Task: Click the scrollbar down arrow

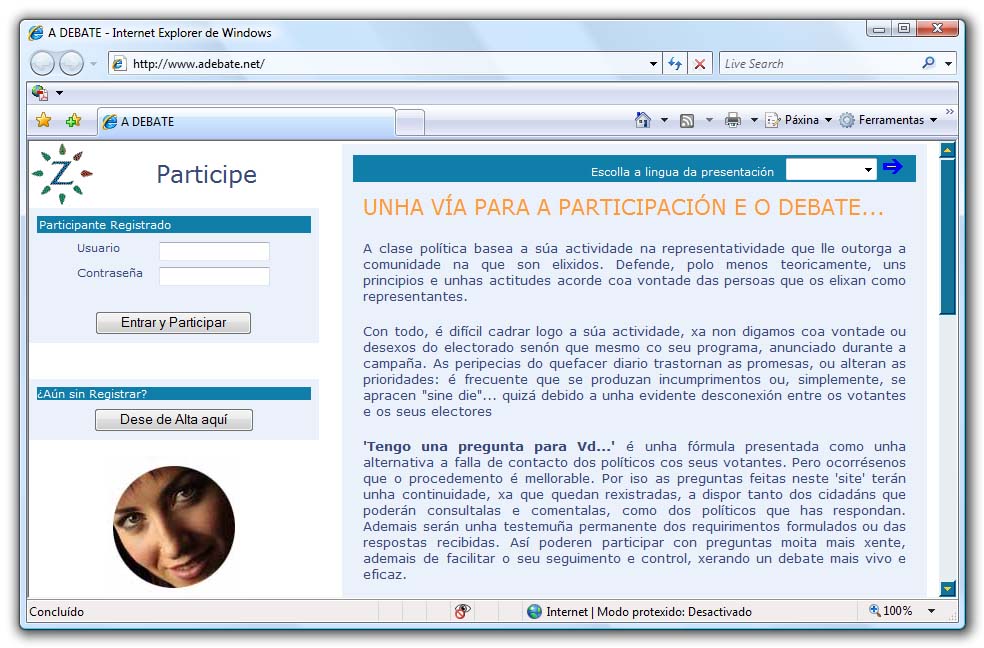Action: [x=948, y=588]
